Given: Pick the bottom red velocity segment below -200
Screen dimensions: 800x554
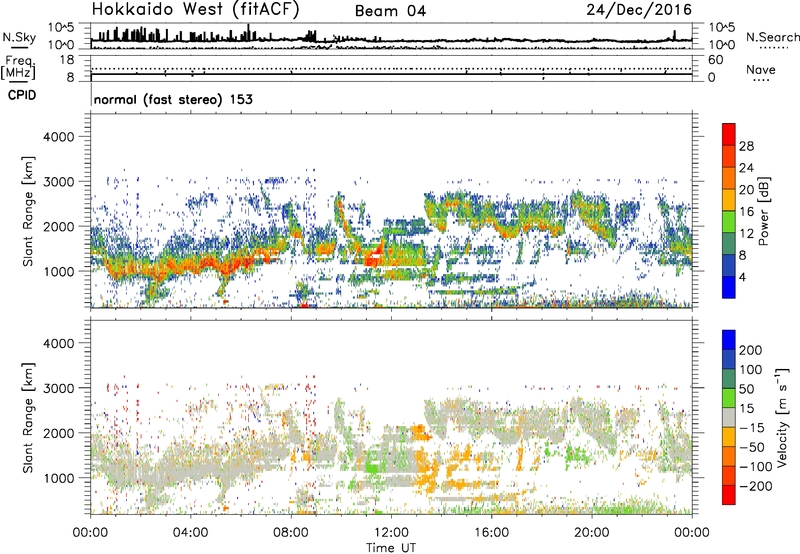Looking at the screenshot, I should (x=729, y=495).
